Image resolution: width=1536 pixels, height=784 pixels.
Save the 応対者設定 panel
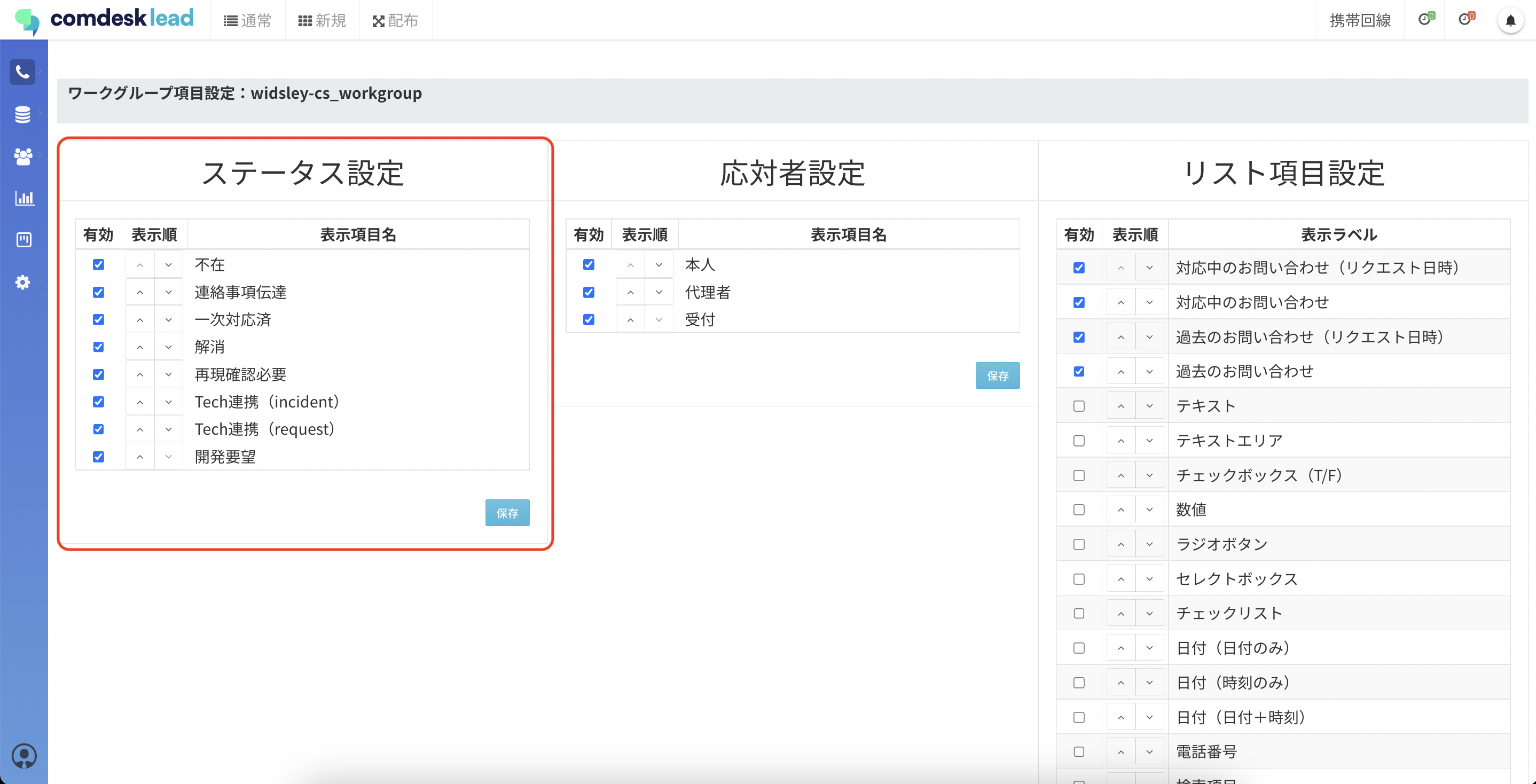point(997,375)
